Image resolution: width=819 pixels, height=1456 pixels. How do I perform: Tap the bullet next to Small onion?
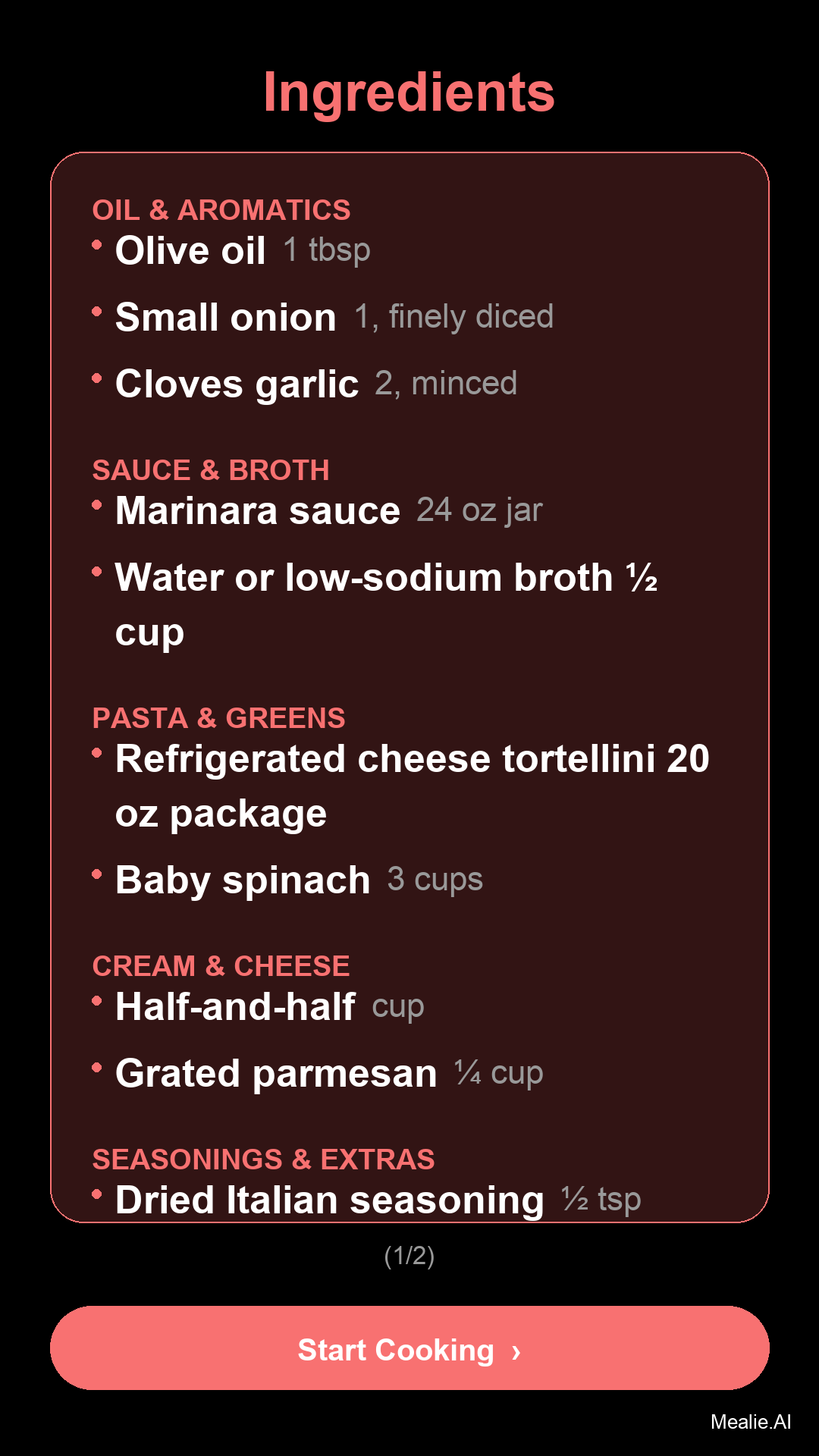pos(97,312)
